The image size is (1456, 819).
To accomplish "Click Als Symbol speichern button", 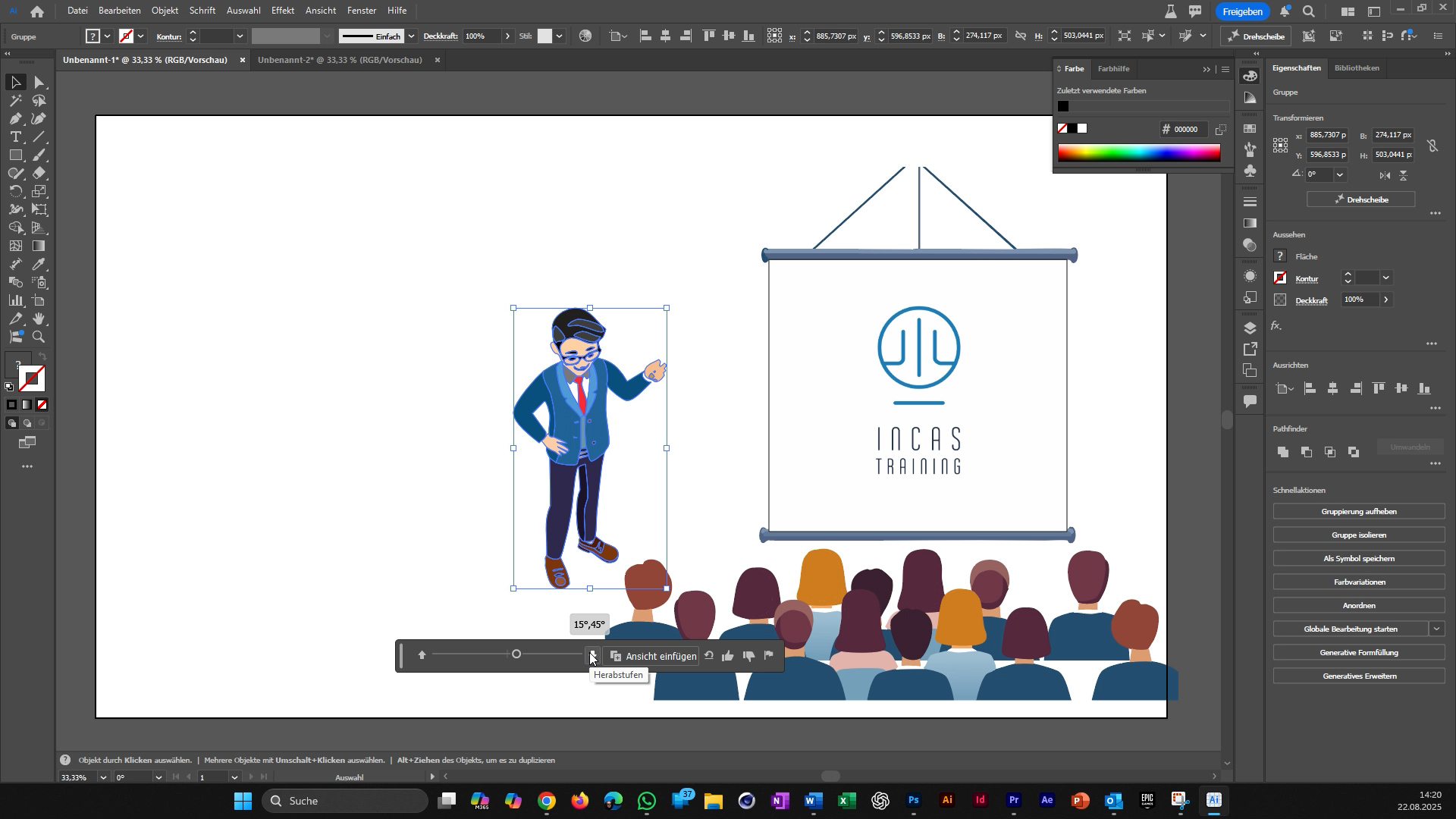I will coord(1358,559).
